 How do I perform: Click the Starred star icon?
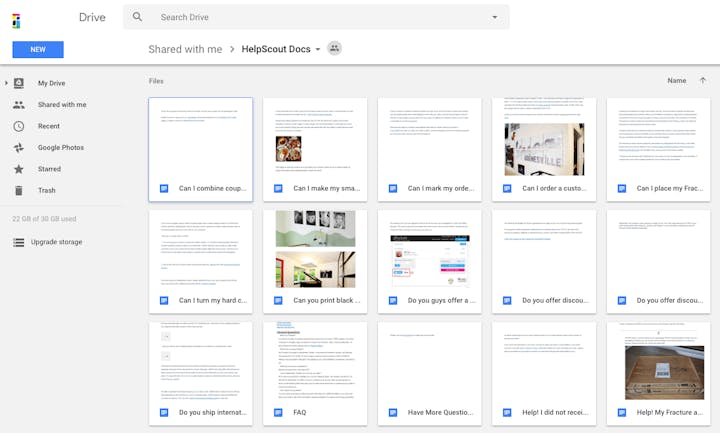click(x=19, y=169)
